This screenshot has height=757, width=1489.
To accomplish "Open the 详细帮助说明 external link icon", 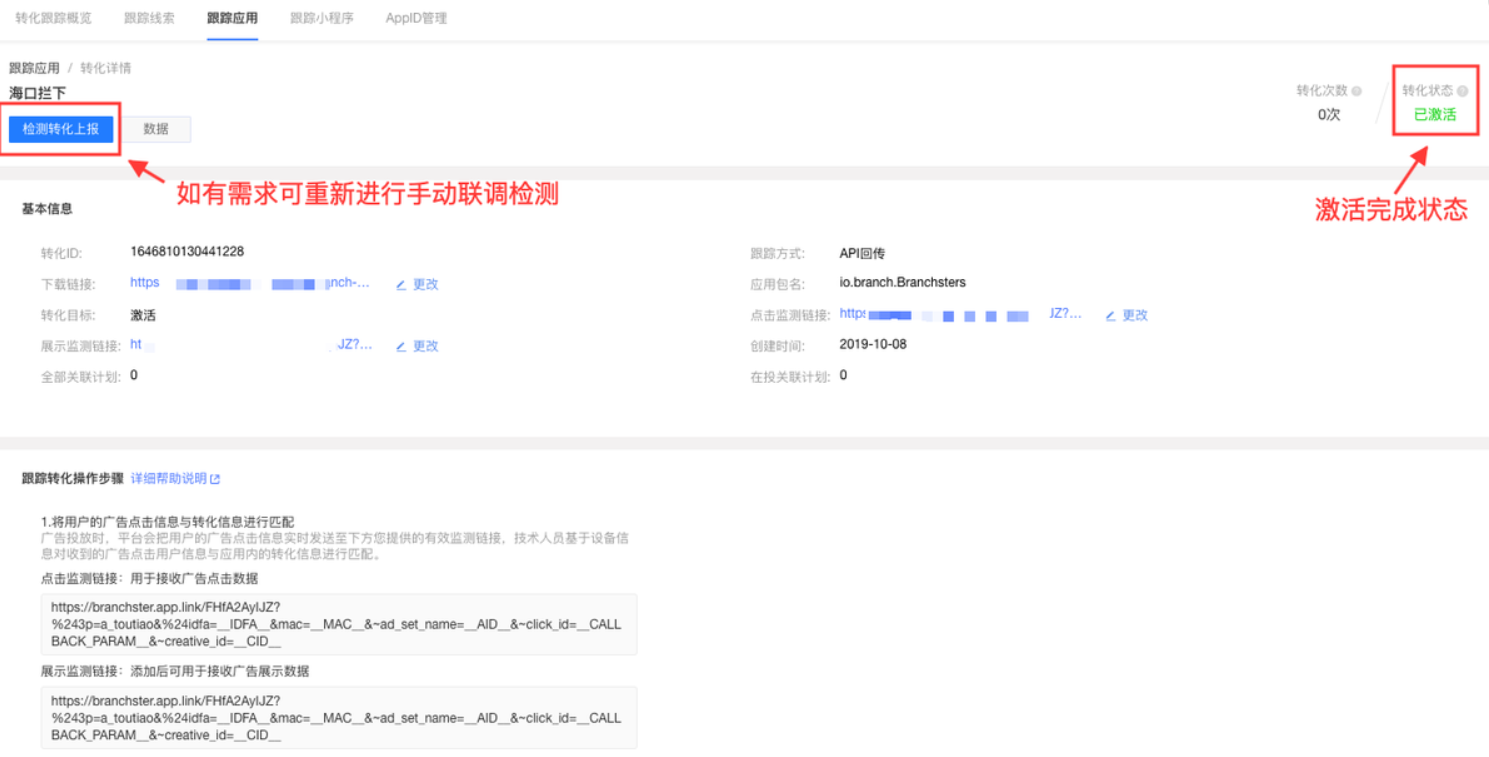I will tap(215, 479).
